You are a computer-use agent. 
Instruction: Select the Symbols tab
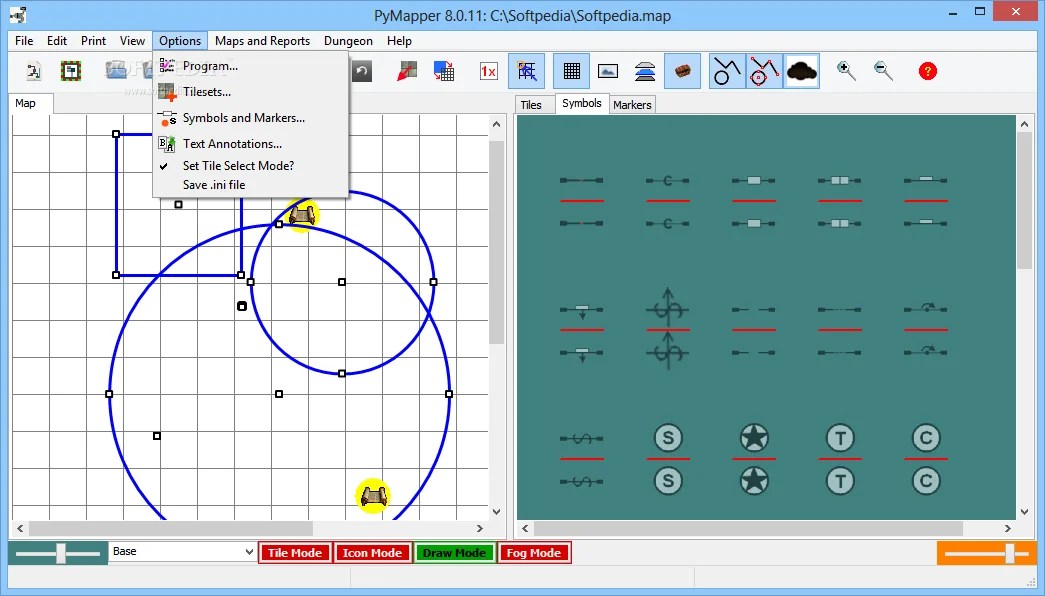pyautogui.click(x=582, y=103)
